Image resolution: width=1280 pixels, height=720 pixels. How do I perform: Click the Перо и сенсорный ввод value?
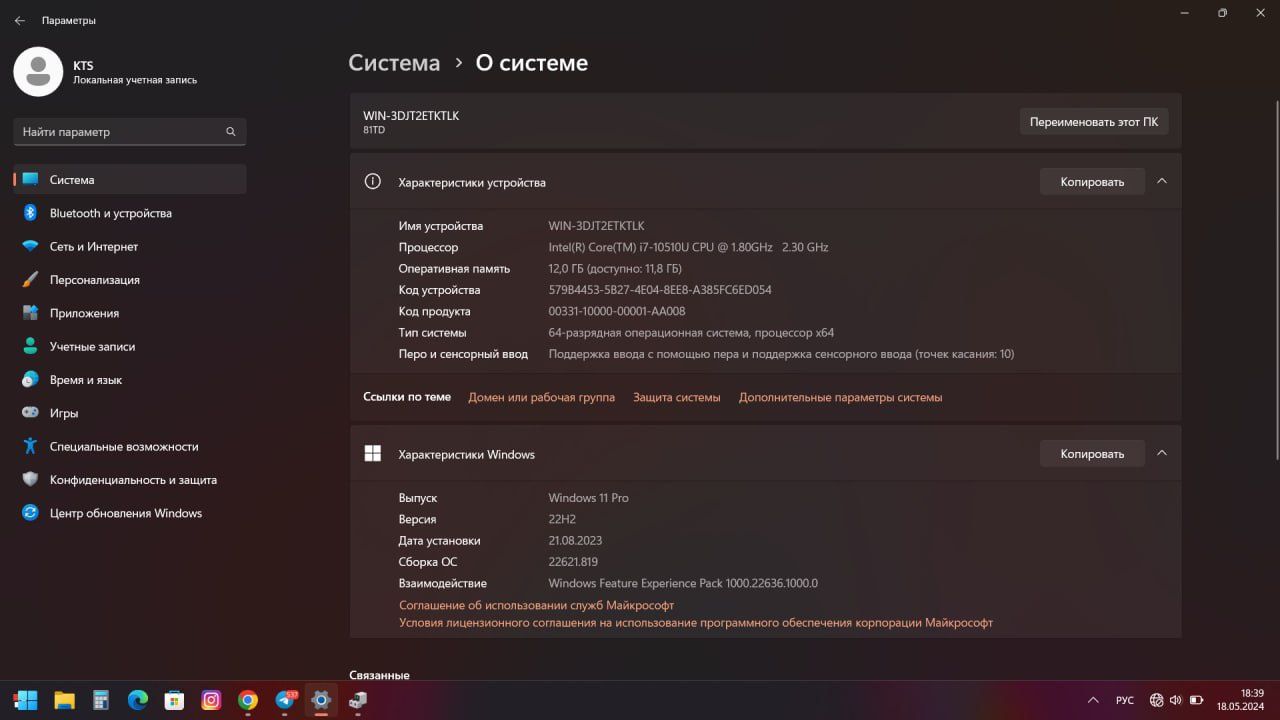tap(781, 354)
